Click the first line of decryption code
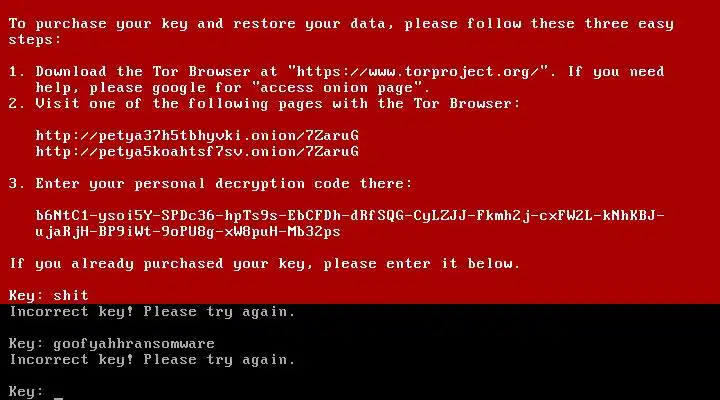 click(x=350, y=216)
